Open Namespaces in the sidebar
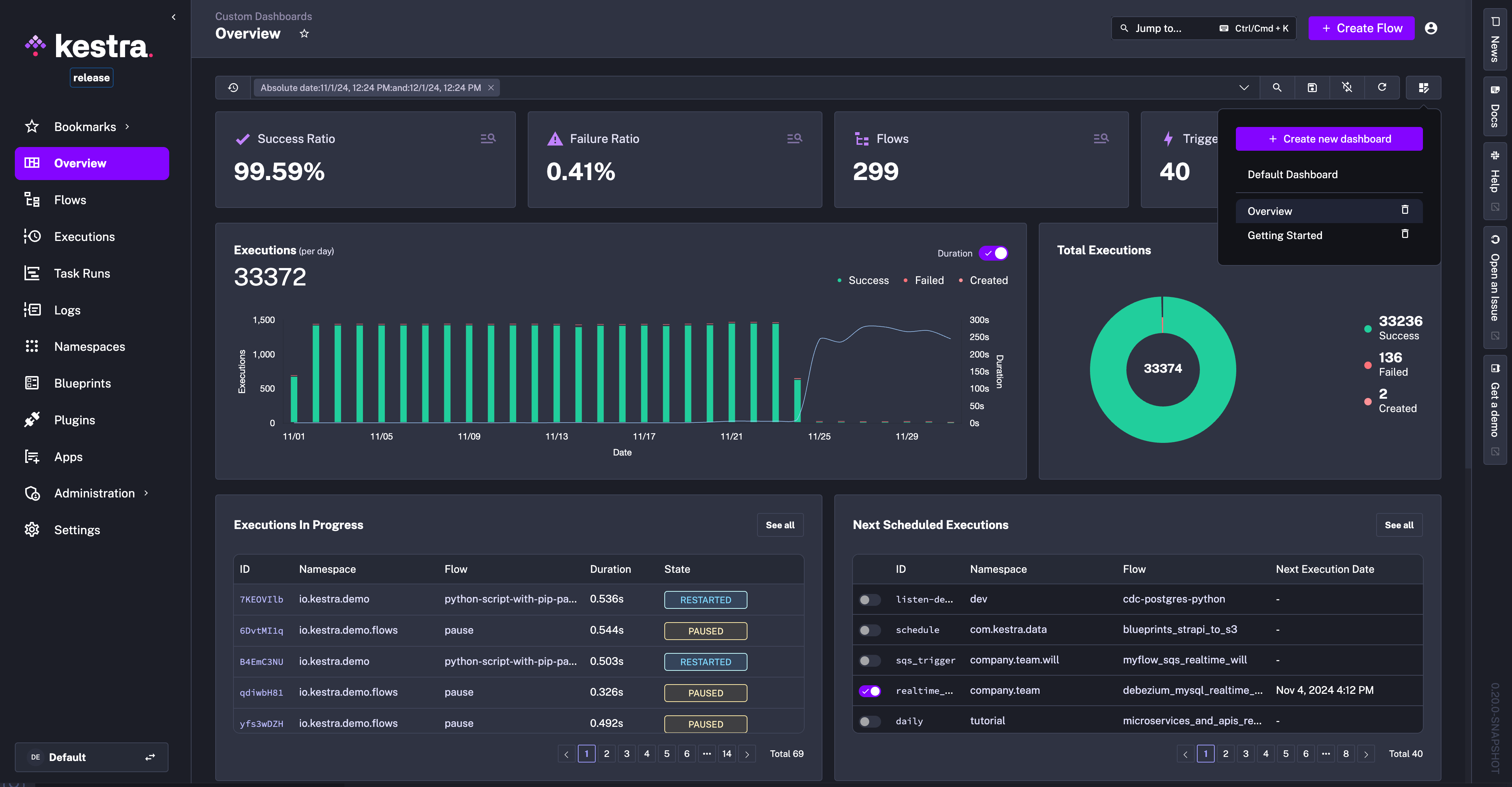The width and height of the screenshot is (1512, 787). pyautogui.click(x=92, y=346)
